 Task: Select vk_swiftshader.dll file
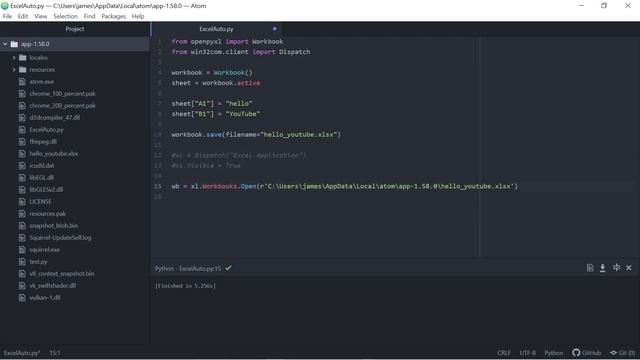pos(53,286)
